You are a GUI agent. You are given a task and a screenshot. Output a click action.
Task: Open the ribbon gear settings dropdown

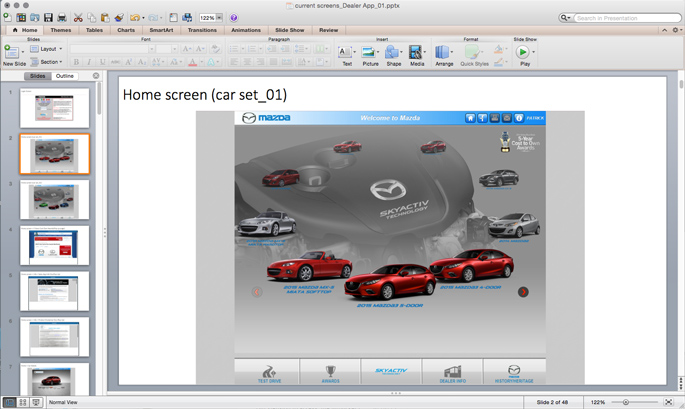coord(677,30)
